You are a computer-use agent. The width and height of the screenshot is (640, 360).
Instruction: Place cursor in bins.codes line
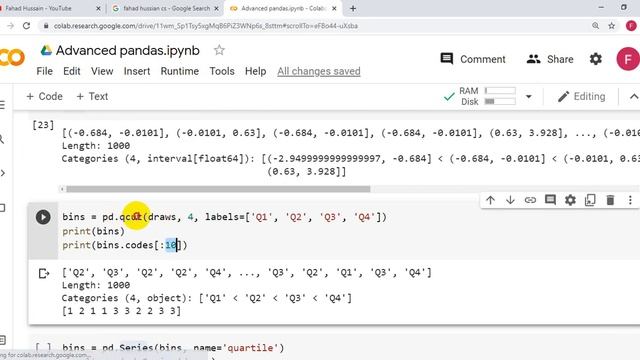click(124, 245)
